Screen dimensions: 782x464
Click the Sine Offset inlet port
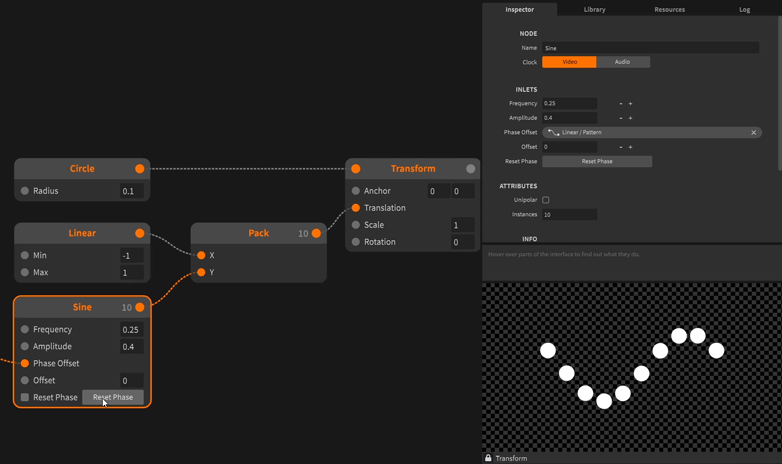[24, 380]
